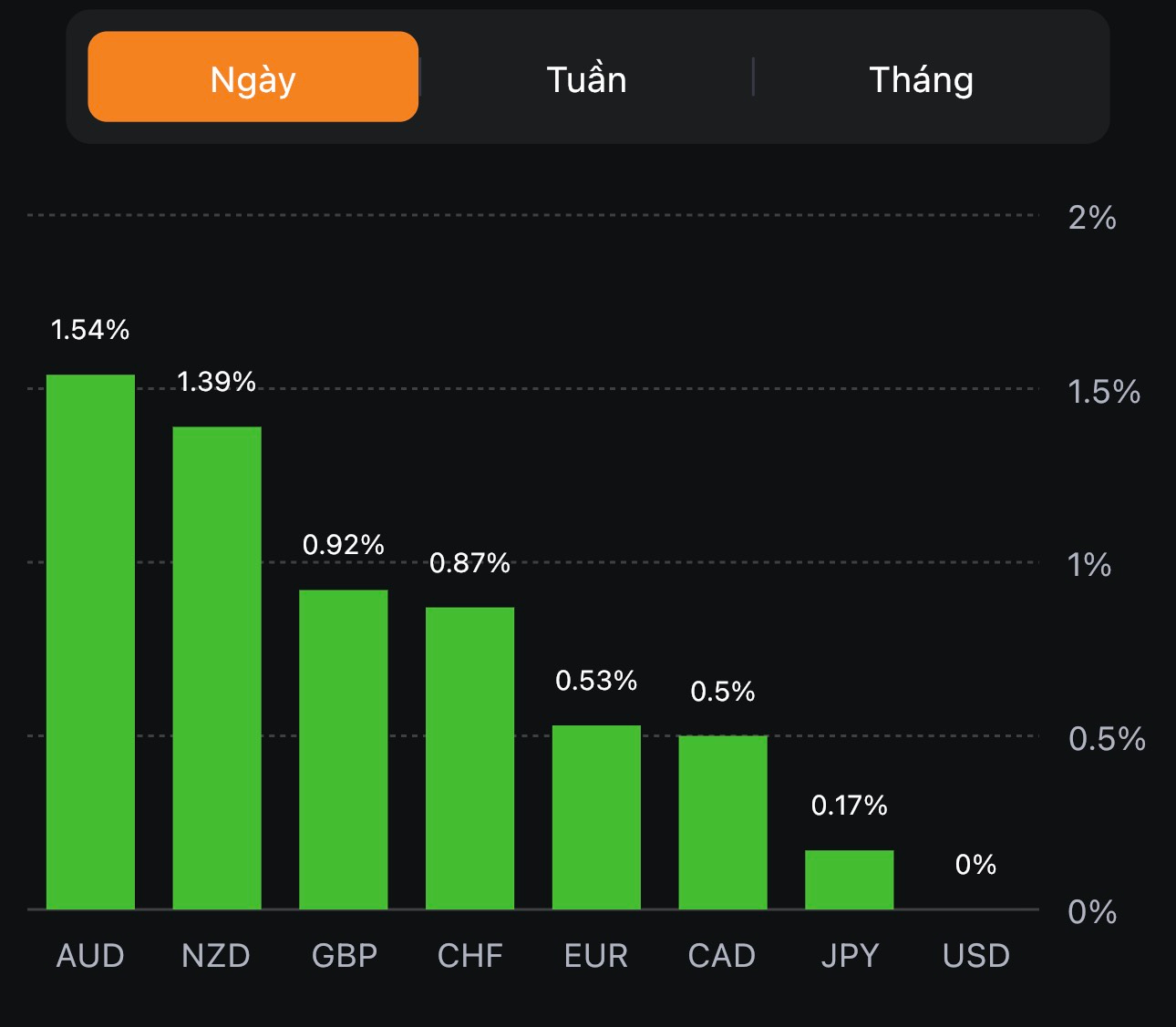
Task: Click the 2% y-axis label
Action: pos(1092,218)
